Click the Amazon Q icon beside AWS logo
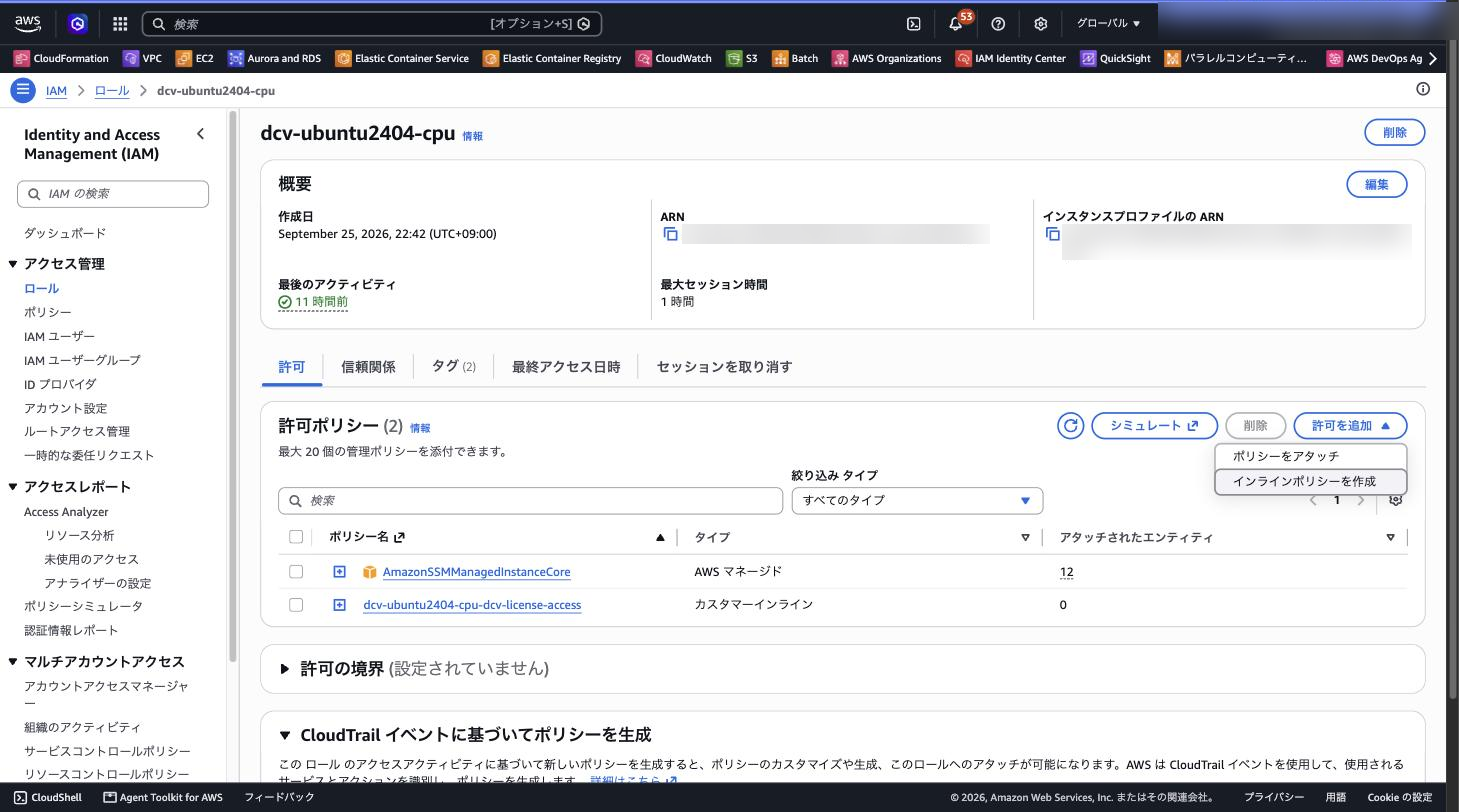The width and height of the screenshot is (1459, 812). coord(79,23)
